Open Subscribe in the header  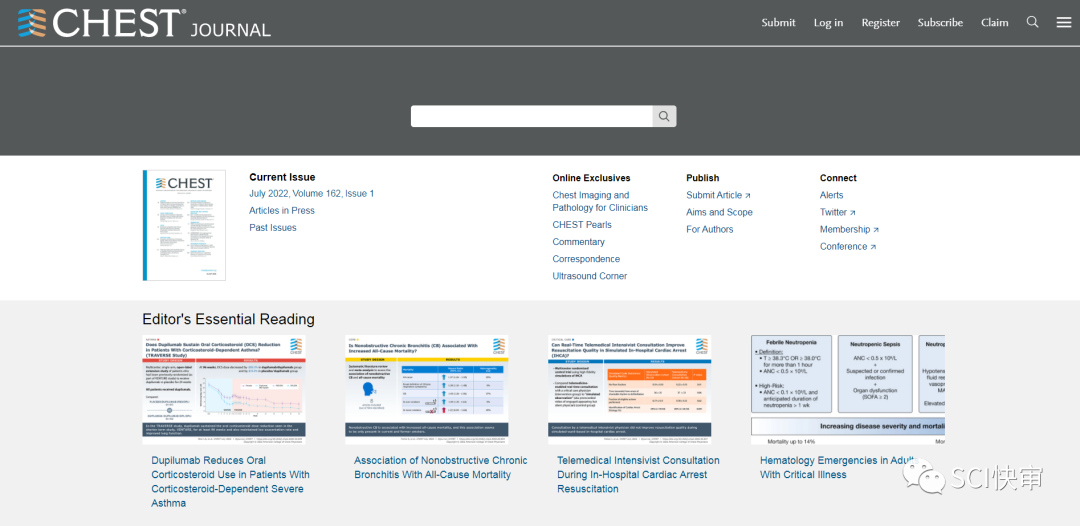(x=940, y=23)
